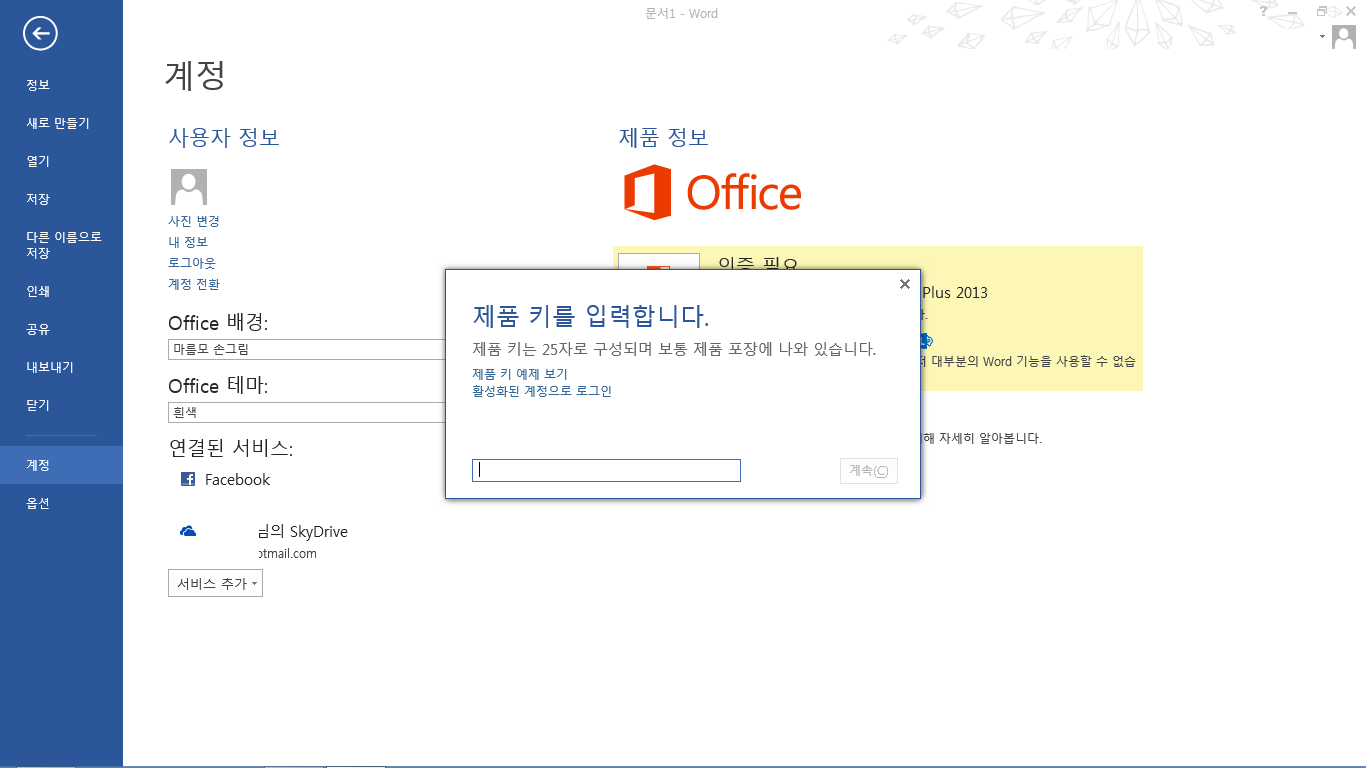Click 로그아웃 link
1366x768 pixels.
tap(192, 263)
